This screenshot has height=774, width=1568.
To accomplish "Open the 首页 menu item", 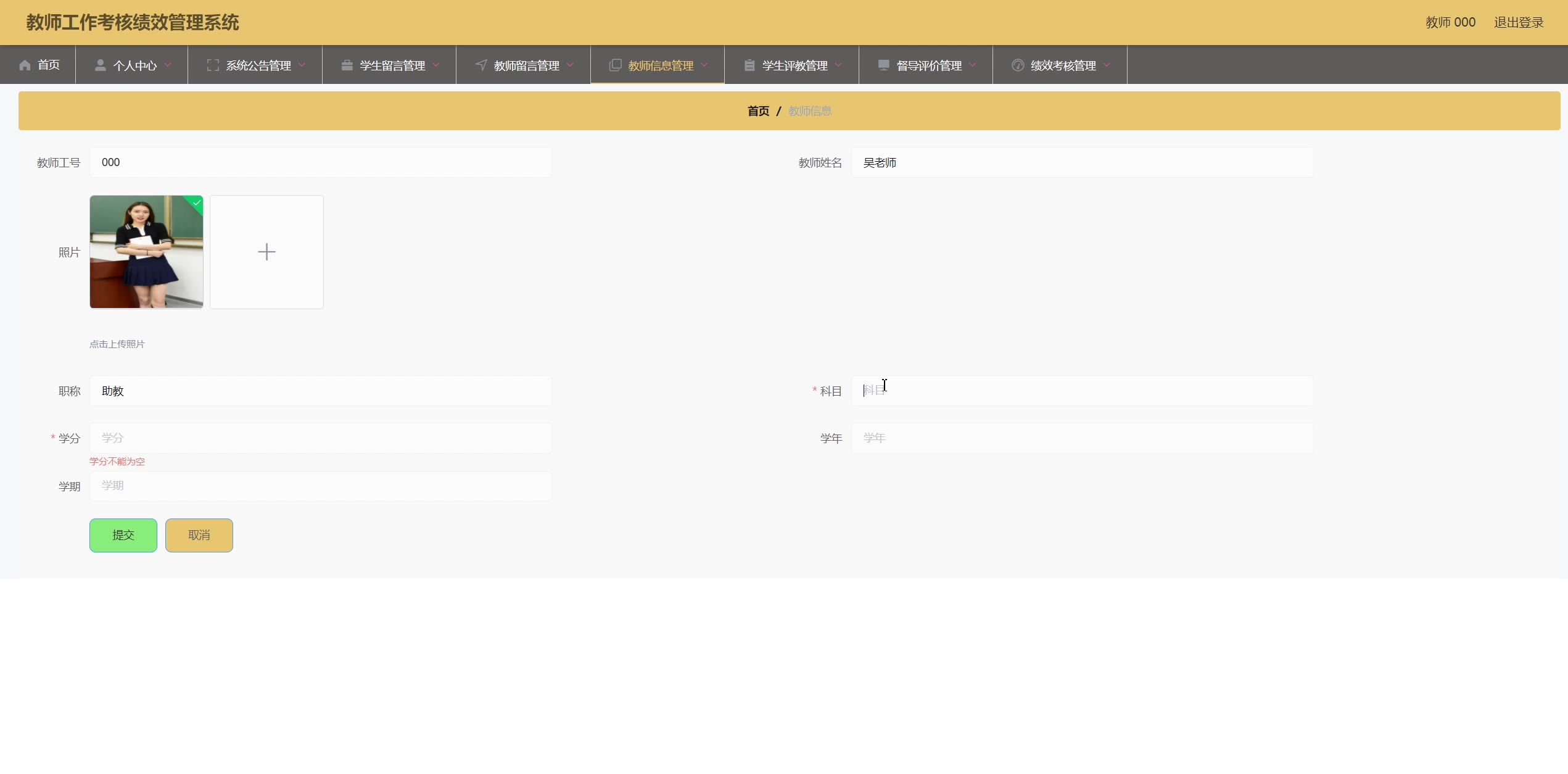I will click(38, 65).
